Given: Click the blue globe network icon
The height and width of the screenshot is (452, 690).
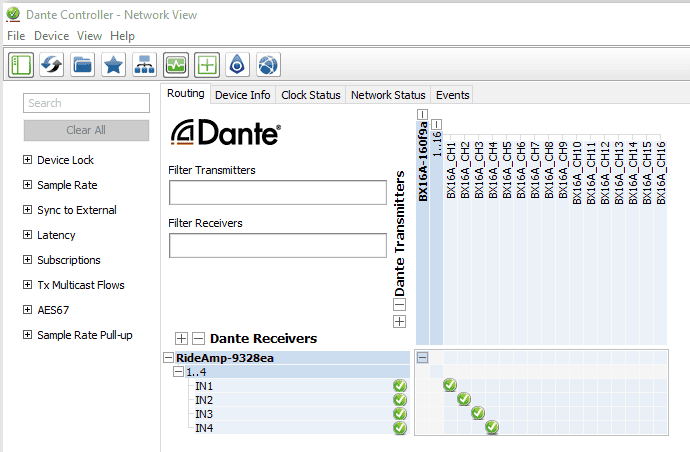Looking at the screenshot, I should pyautogui.click(x=238, y=65).
